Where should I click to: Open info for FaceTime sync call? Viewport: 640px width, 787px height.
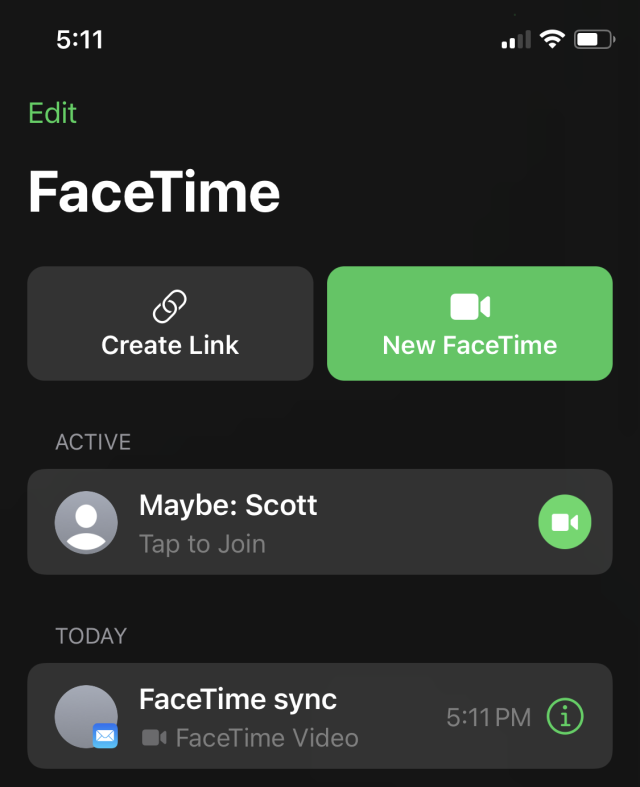(x=565, y=716)
